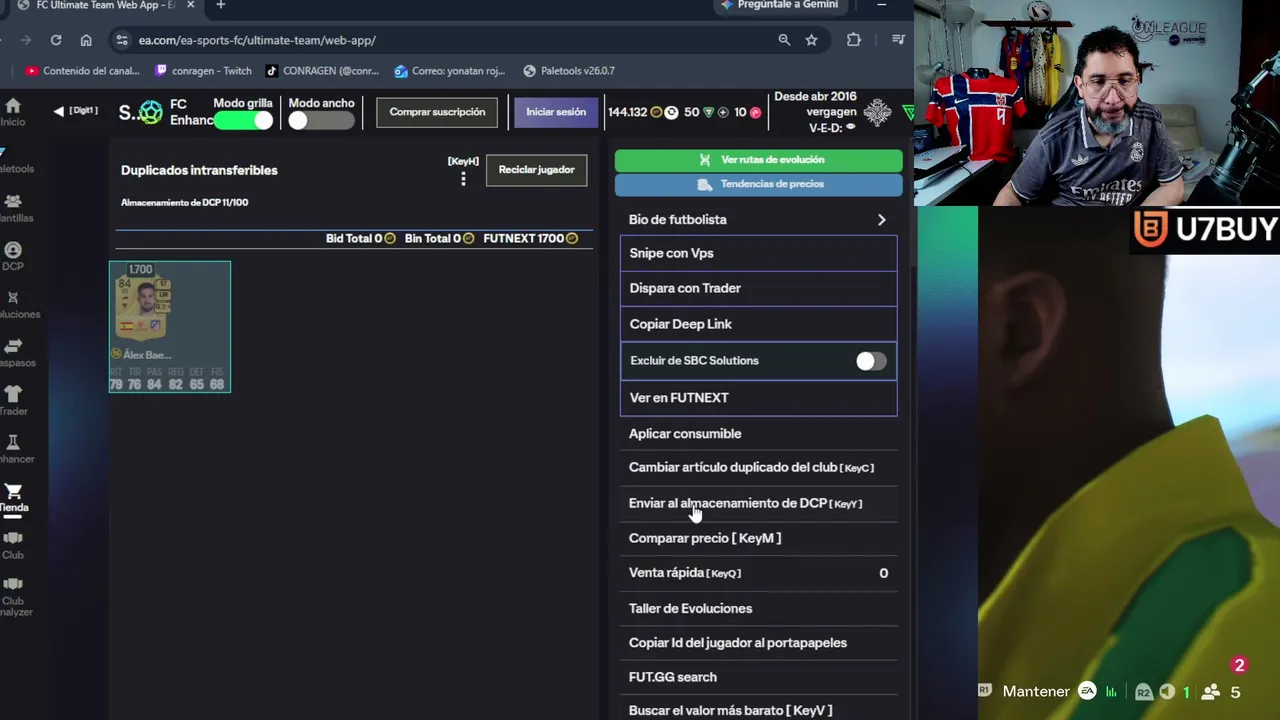The height and width of the screenshot is (720, 1280).
Task: Select Comparar precio option
Action: (758, 538)
